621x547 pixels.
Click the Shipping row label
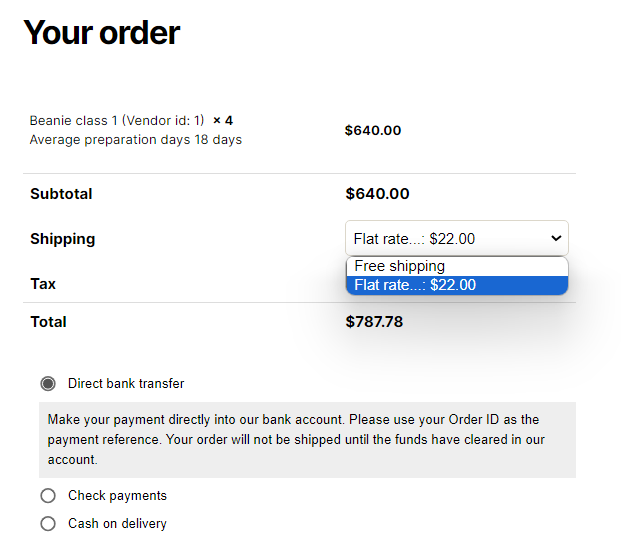point(63,239)
